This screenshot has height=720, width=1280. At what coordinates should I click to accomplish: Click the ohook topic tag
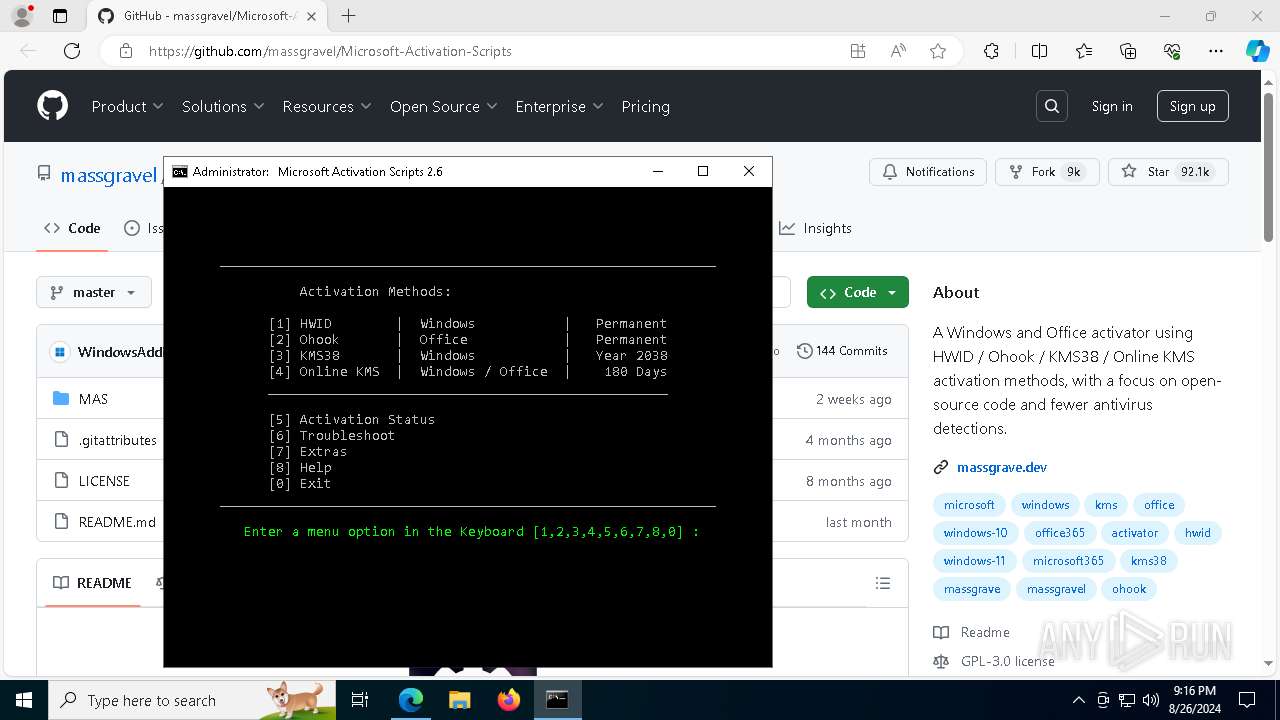pyautogui.click(x=1129, y=589)
